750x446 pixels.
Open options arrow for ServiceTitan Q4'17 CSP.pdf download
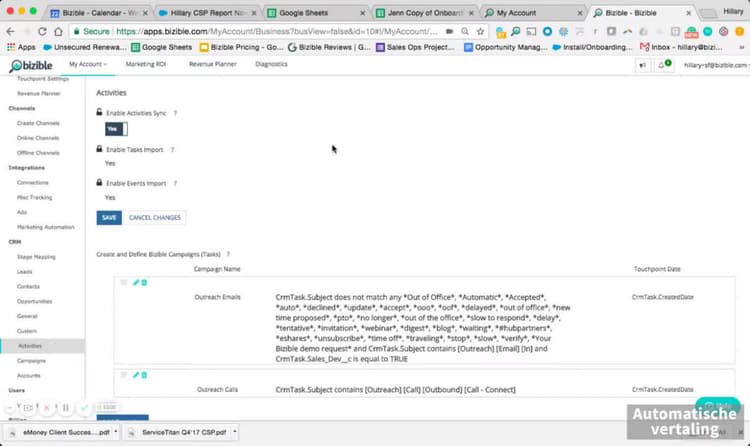234,432
